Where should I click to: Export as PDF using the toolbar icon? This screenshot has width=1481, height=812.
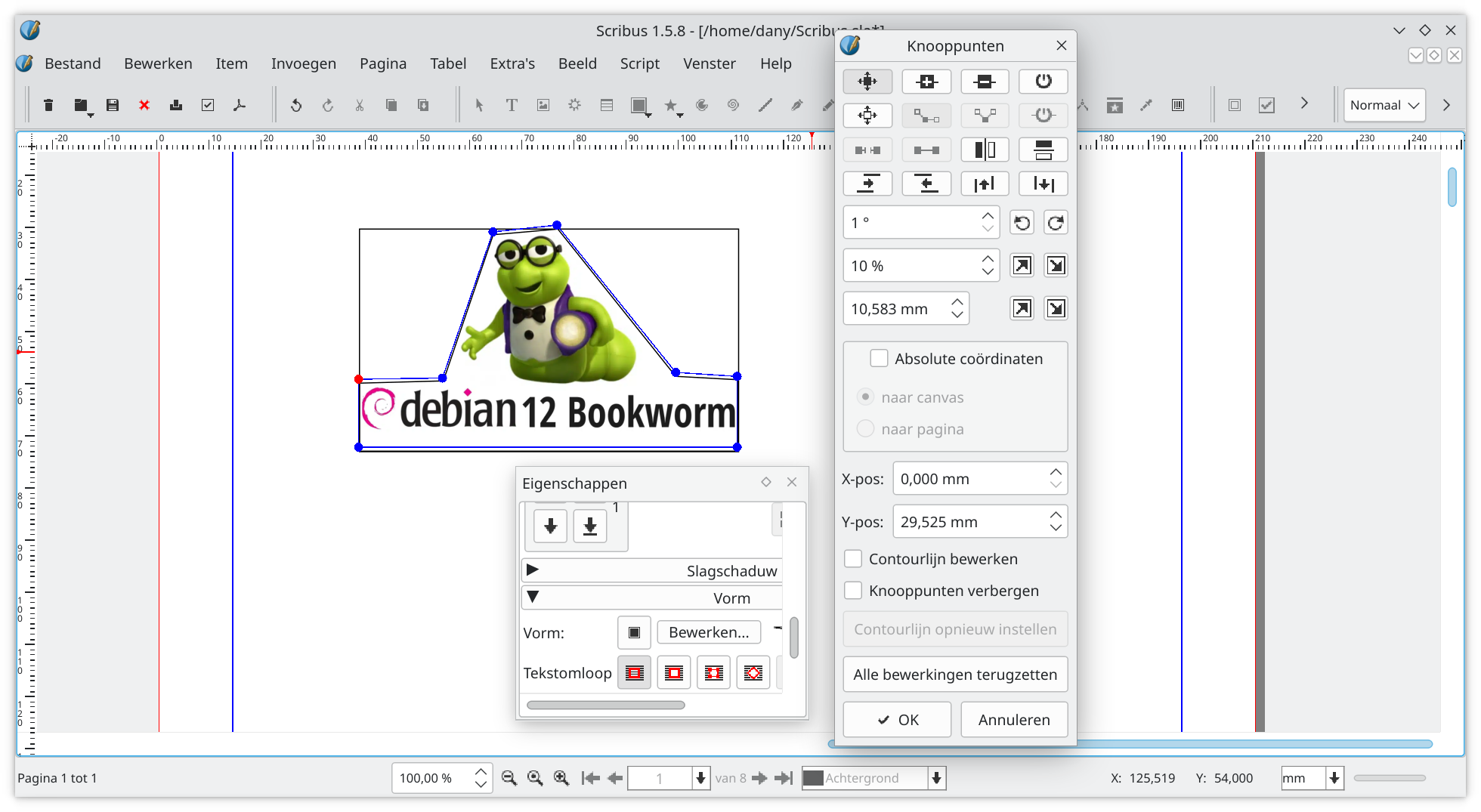[x=240, y=105]
